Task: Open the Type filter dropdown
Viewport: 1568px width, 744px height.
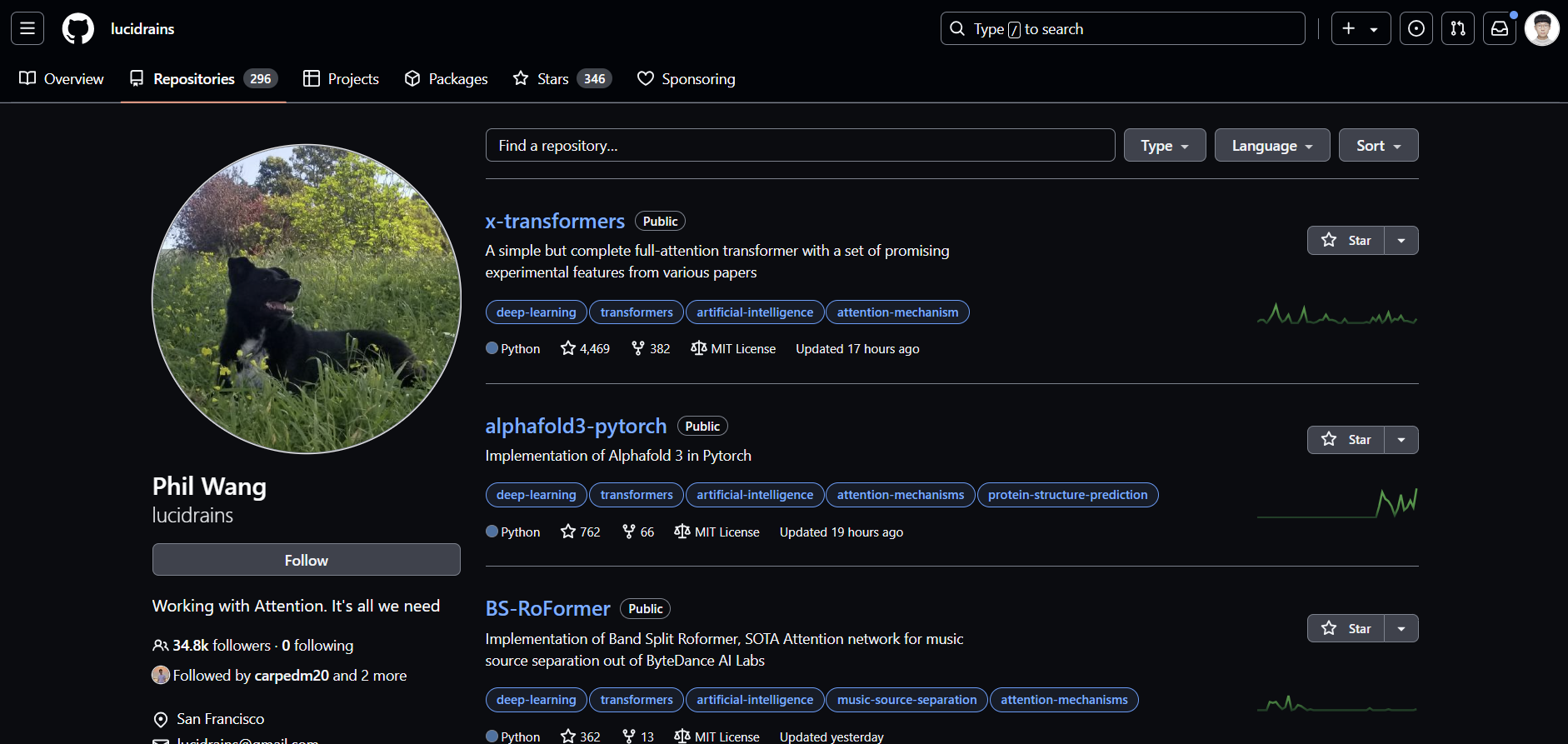Action: [1165, 145]
